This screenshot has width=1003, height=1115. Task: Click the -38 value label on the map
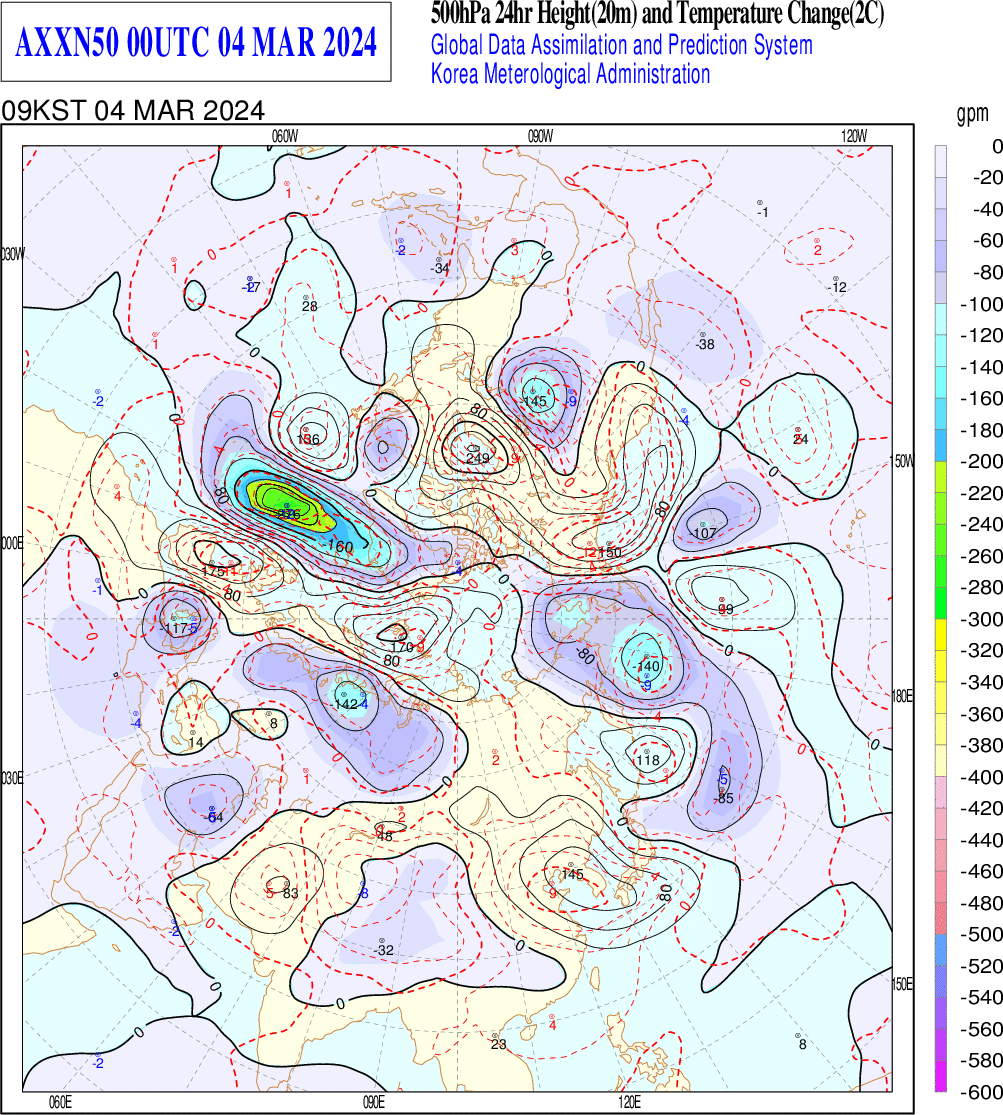click(704, 344)
